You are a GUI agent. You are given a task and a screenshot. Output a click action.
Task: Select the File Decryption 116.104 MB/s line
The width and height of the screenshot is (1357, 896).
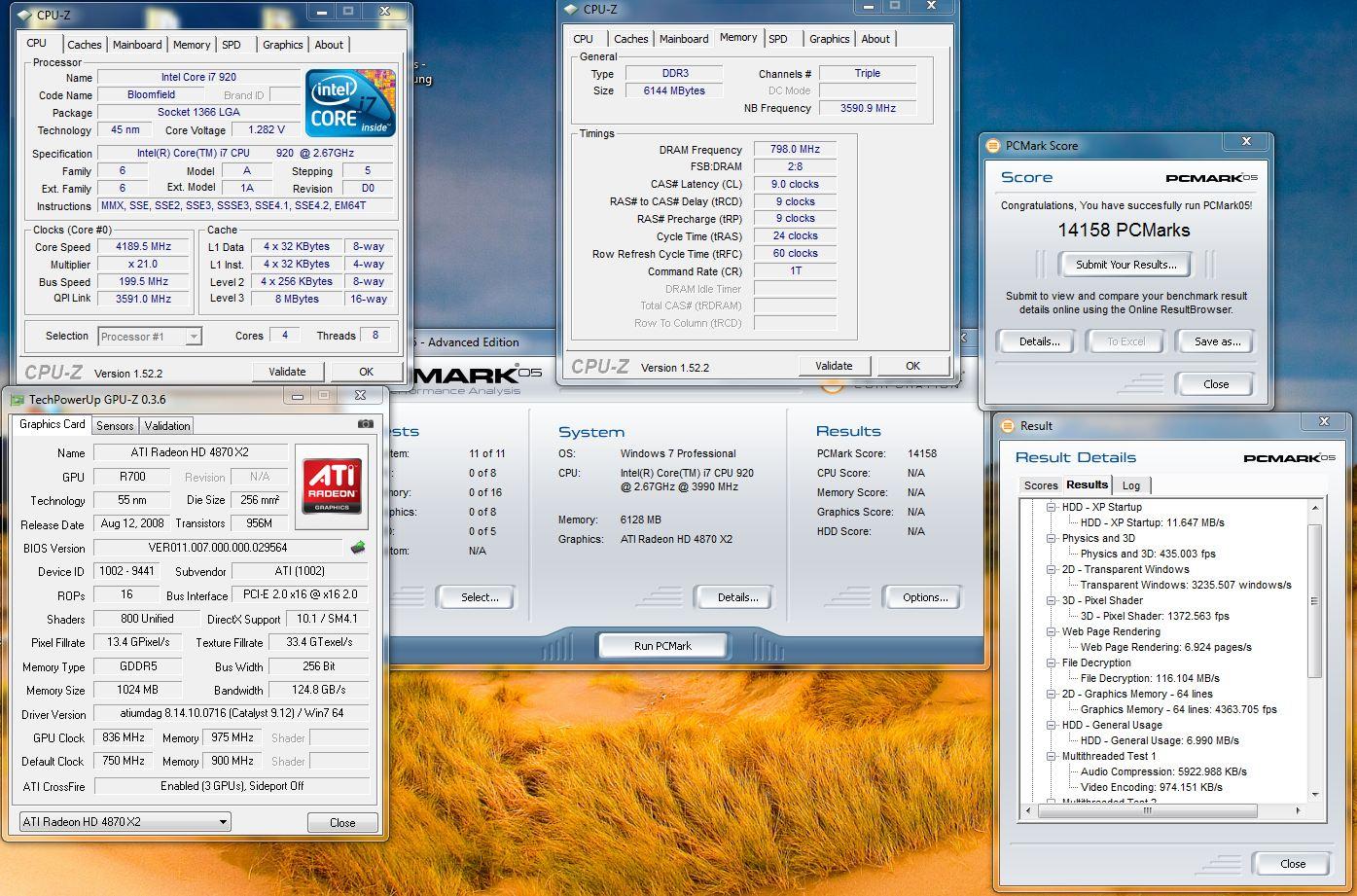click(1150, 678)
